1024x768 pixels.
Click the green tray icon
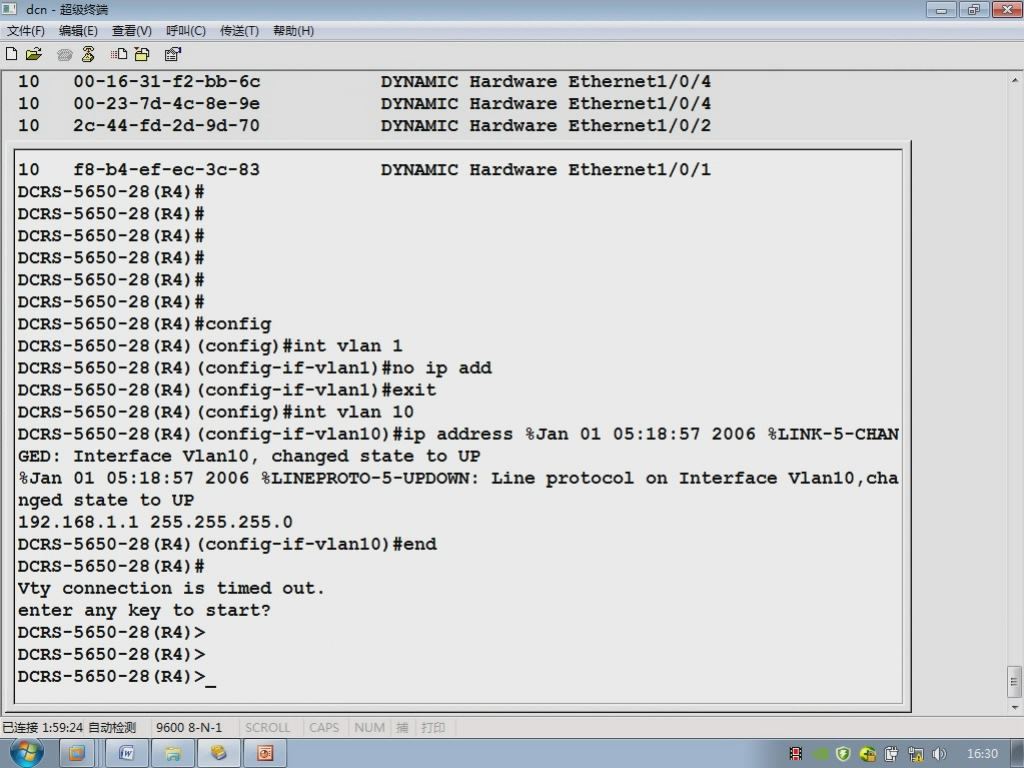(x=820, y=754)
